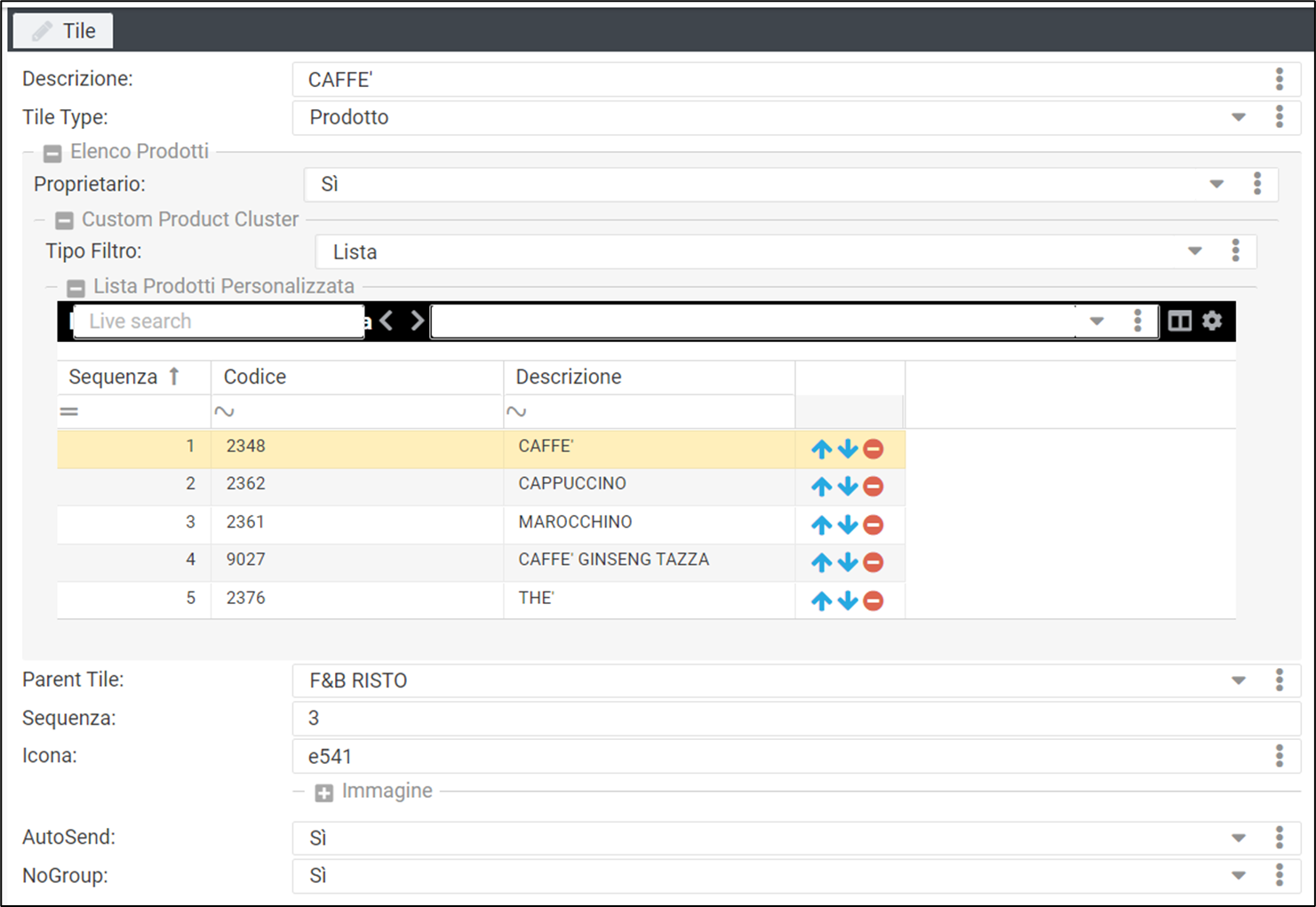Open three-dot menu beside Descrizione field
Viewport: 1316px width, 907px height.
[x=1280, y=79]
